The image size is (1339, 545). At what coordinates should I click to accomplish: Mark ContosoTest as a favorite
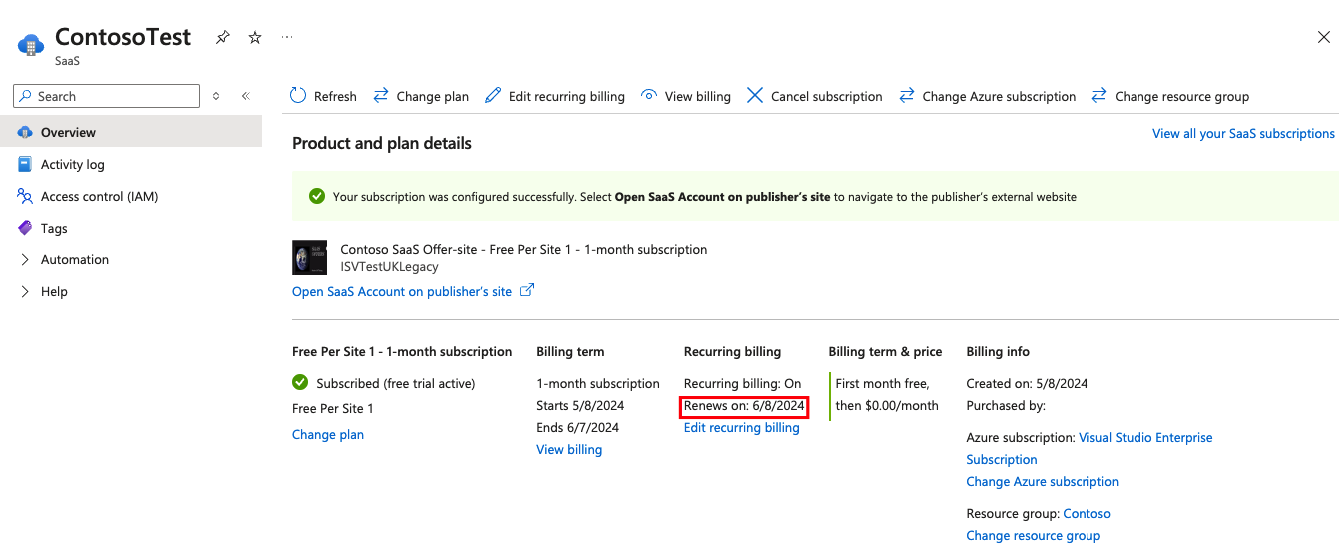255,37
